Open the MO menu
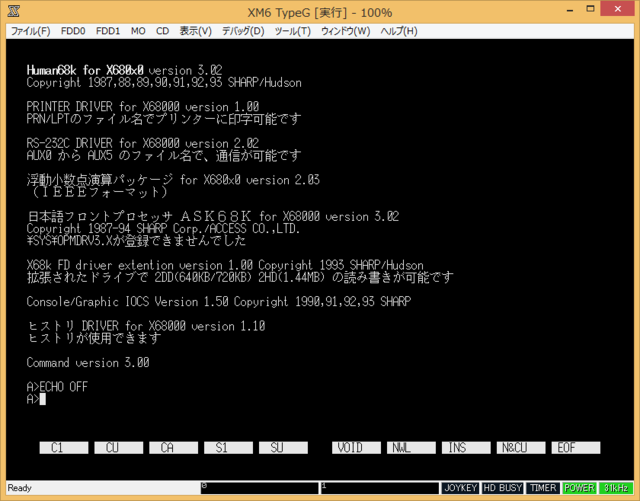 (x=138, y=31)
